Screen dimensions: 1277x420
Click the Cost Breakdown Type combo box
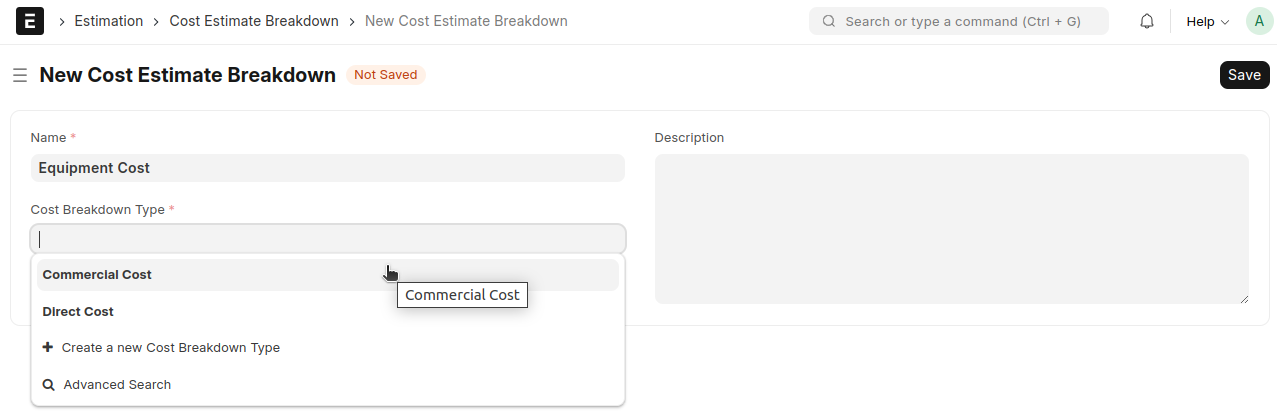pyautogui.click(x=328, y=239)
